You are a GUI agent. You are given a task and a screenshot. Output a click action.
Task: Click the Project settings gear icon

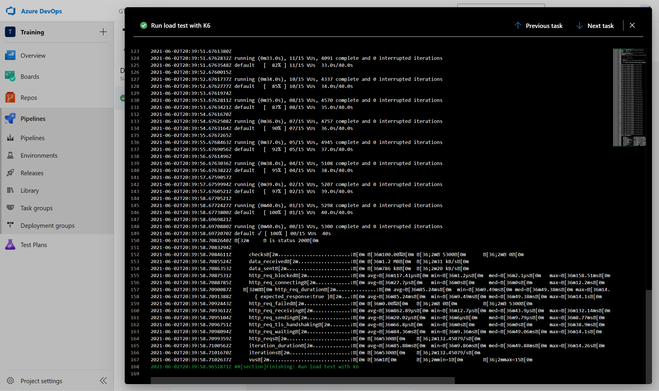pos(11,380)
